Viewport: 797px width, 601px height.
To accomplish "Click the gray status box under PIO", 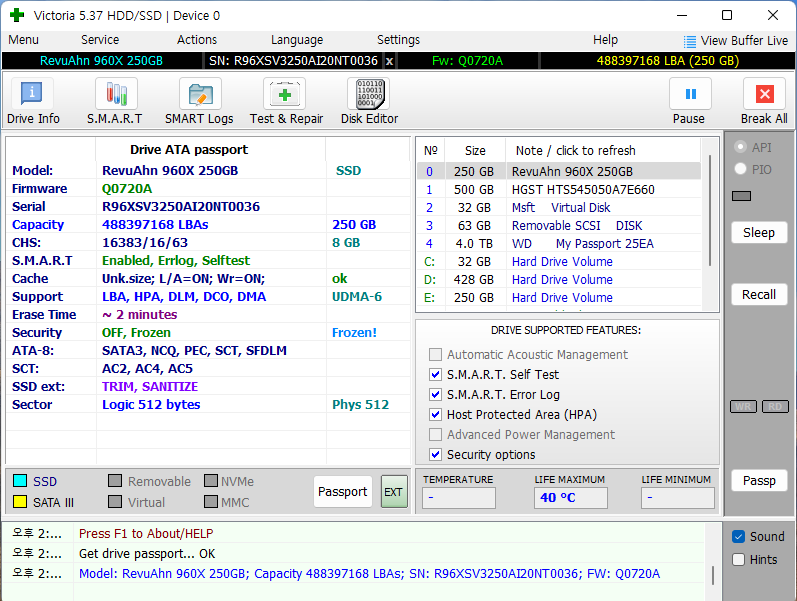I will 742,196.
